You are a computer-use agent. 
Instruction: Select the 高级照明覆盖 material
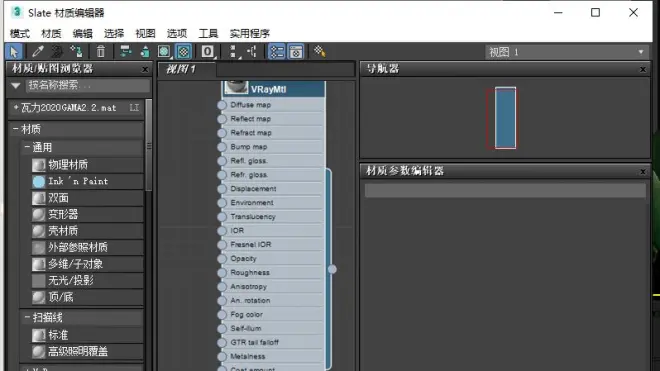click(87, 352)
